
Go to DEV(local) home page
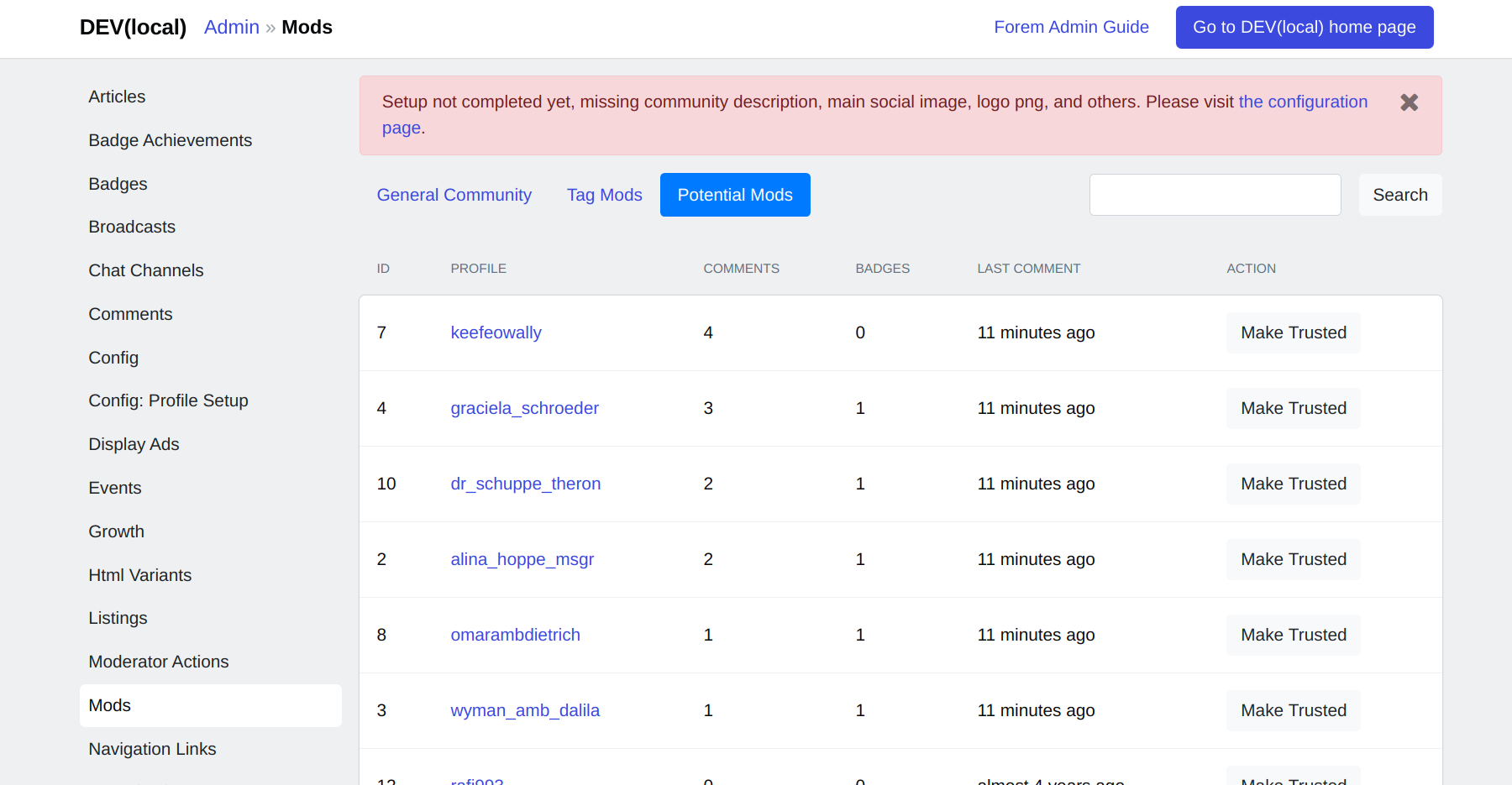(1304, 27)
